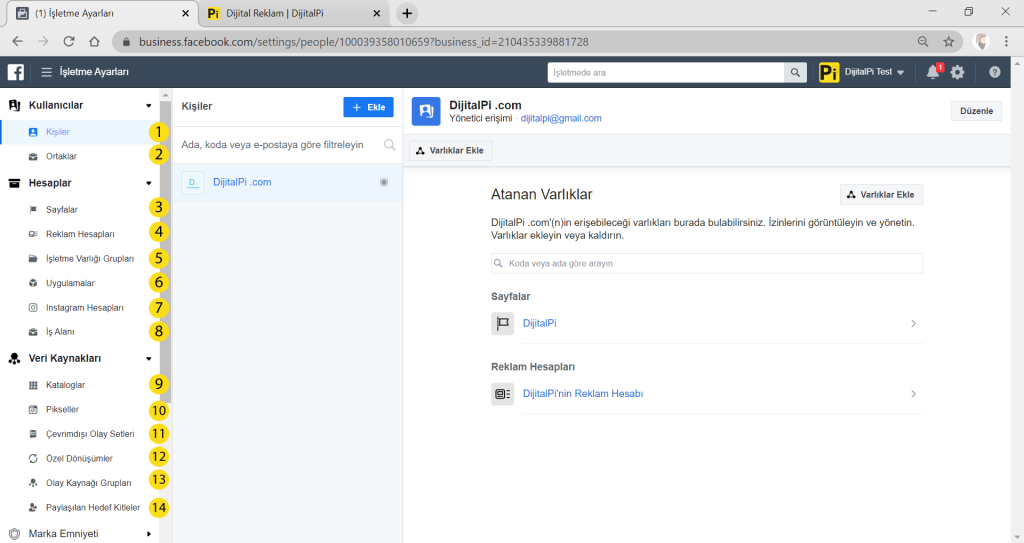The image size is (1024, 543).
Task: Expand the DijitalPi page row chevron
Action: click(914, 323)
